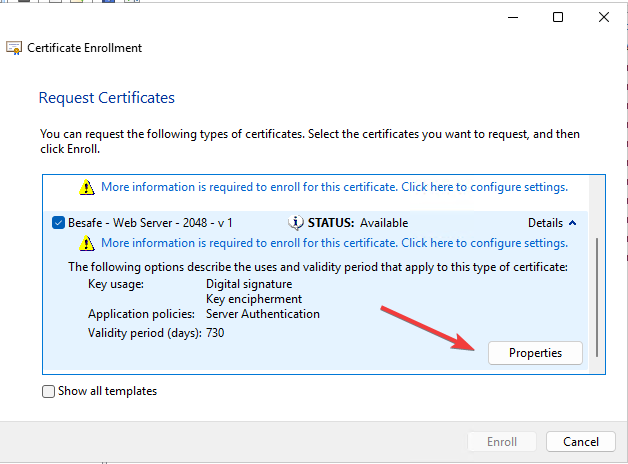Click the warning icon beside the first configure link
Image resolution: width=628 pixels, height=464 pixels.
coord(87,187)
